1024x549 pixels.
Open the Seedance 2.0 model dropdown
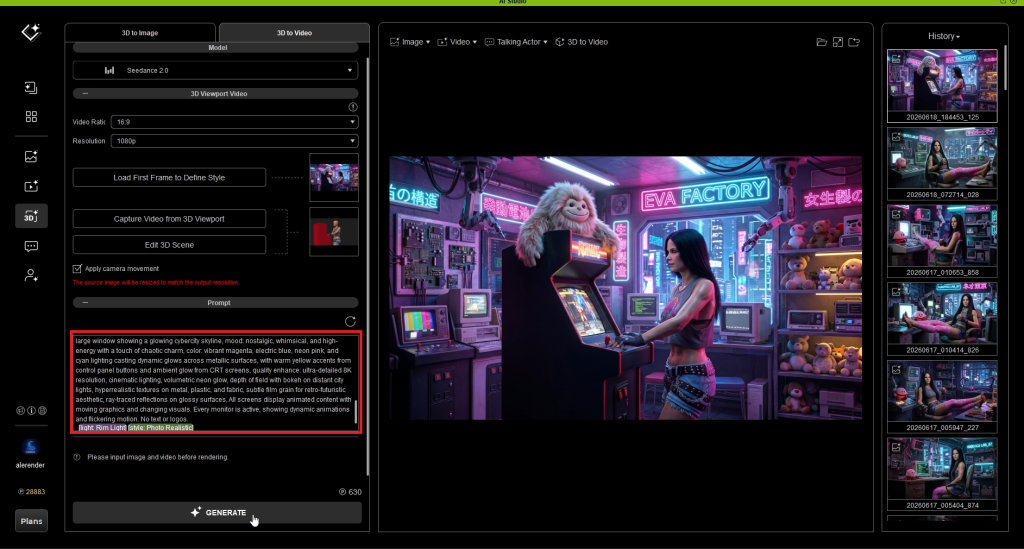pos(216,71)
